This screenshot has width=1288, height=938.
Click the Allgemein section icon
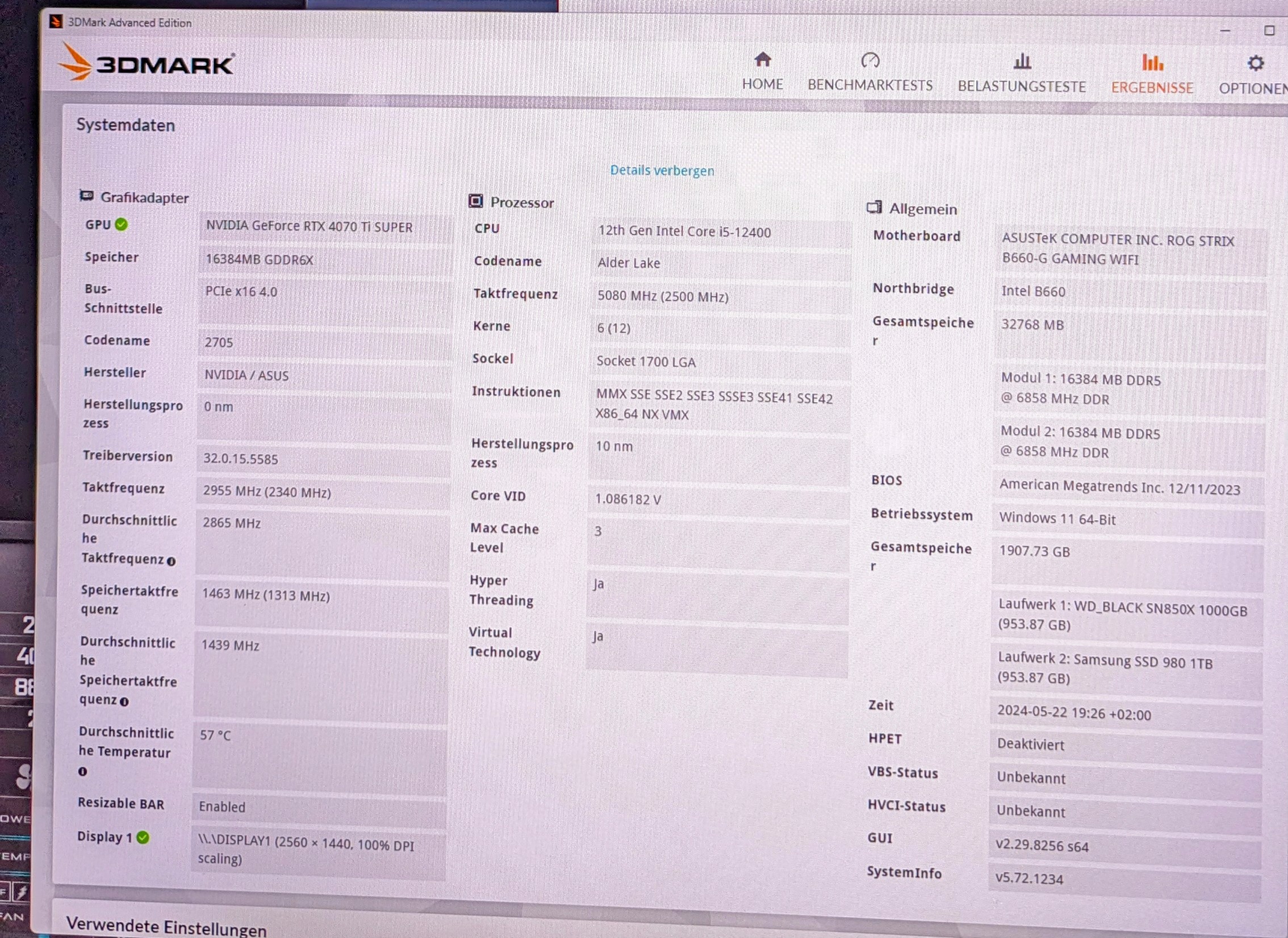coord(874,208)
